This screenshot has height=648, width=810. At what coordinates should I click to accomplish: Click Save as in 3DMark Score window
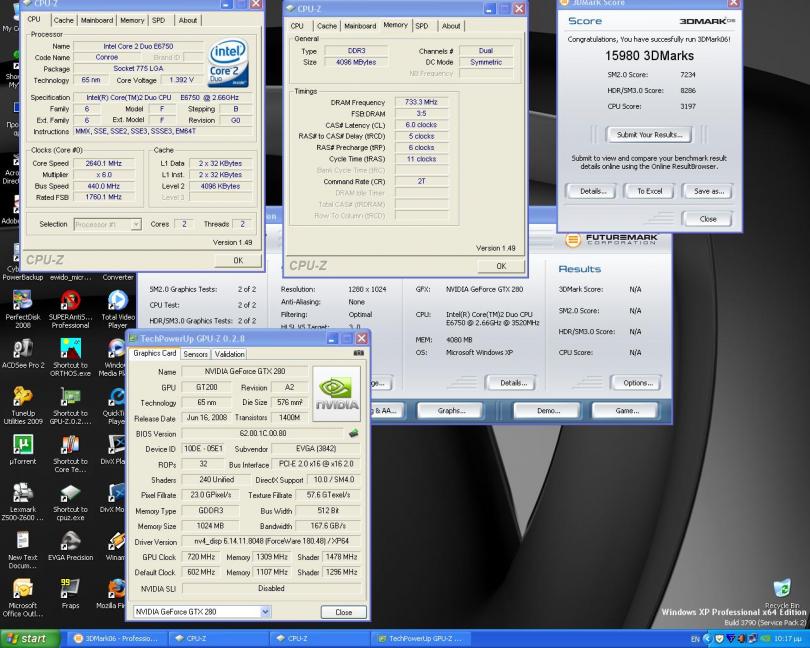point(708,191)
